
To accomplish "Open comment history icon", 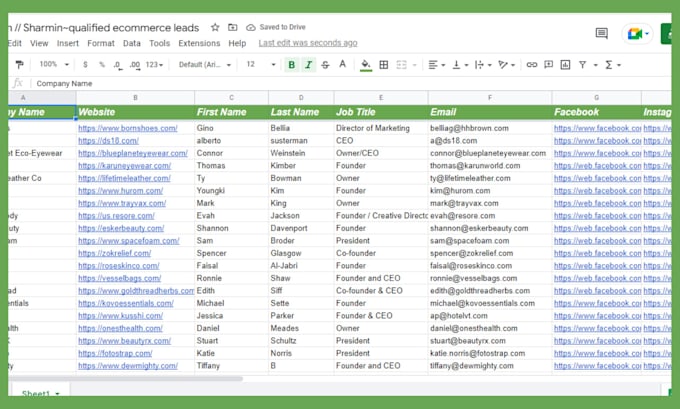I will coord(602,33).
